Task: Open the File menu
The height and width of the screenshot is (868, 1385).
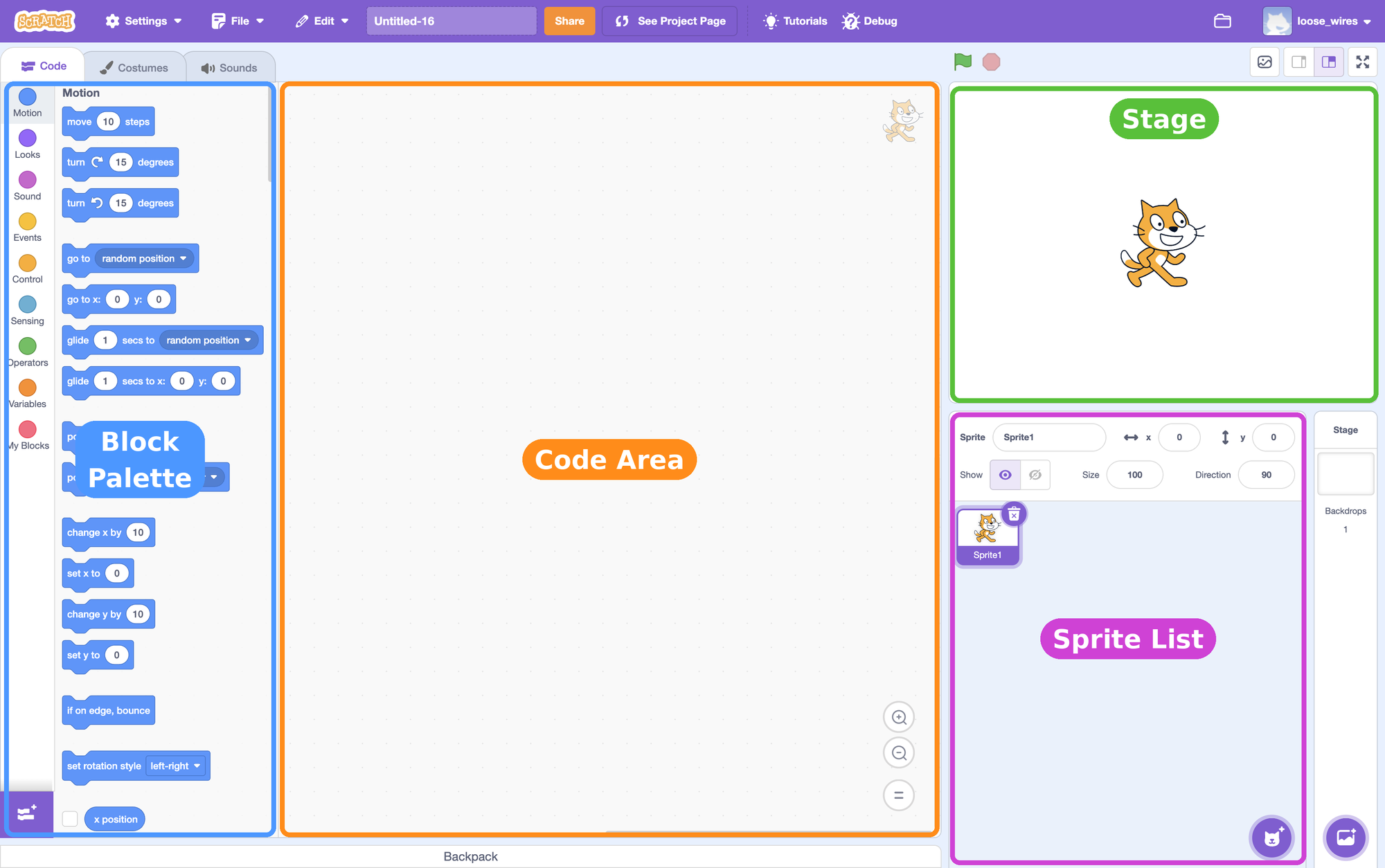Action: tap(238, 21)
